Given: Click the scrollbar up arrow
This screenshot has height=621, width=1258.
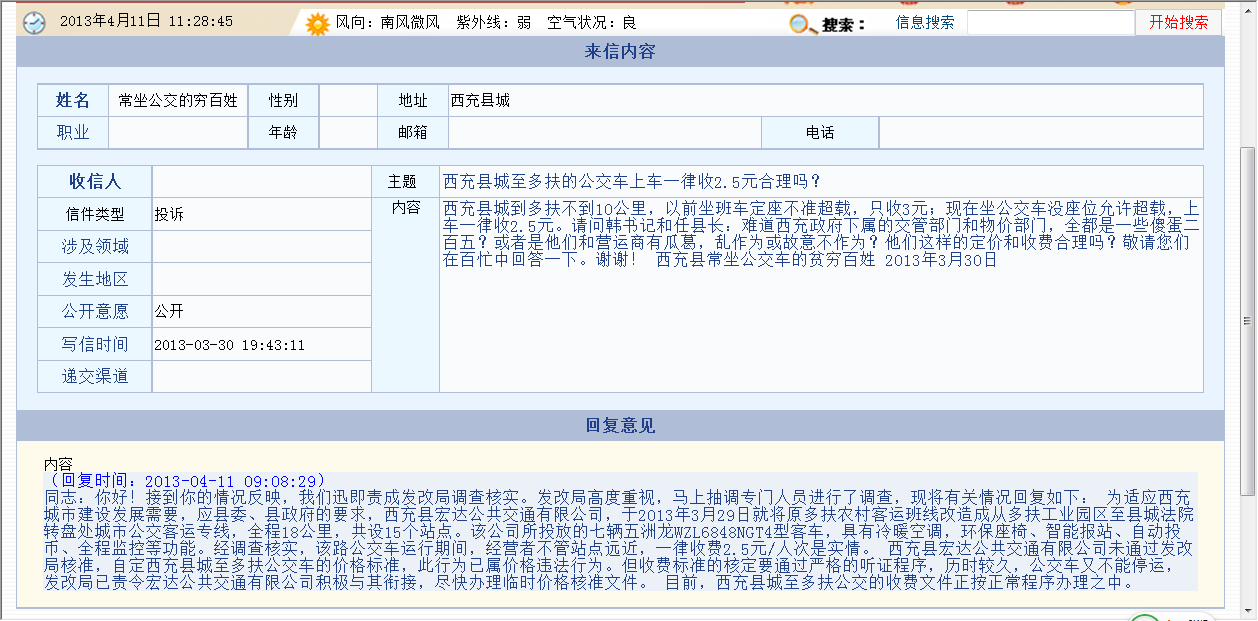Looking at the screenshot, I should (x=1247, y=8).
